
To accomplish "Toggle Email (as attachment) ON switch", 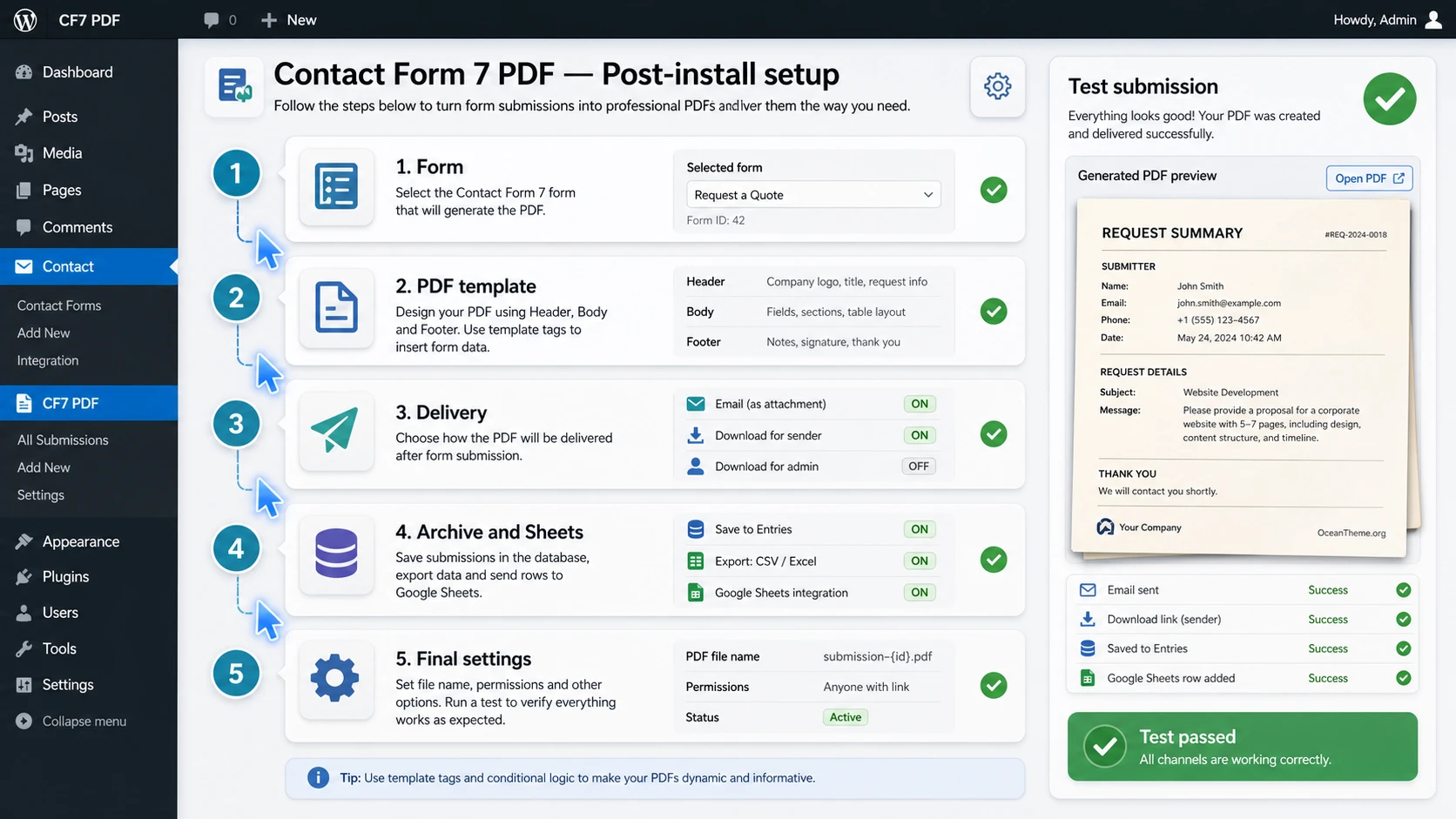I will [x=920, y=404].
